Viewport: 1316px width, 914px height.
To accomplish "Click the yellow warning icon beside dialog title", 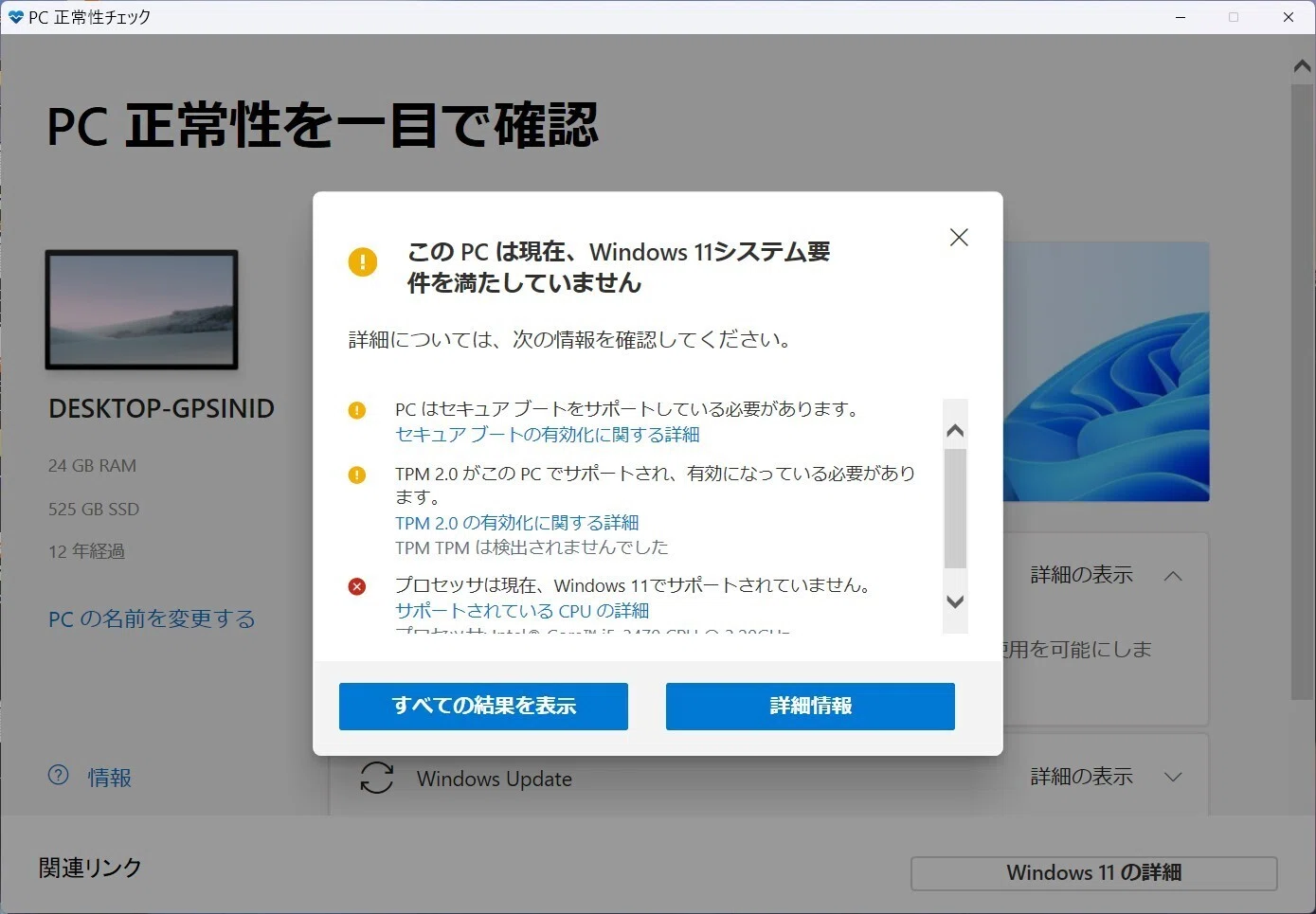I will click(x=363, y=261).
